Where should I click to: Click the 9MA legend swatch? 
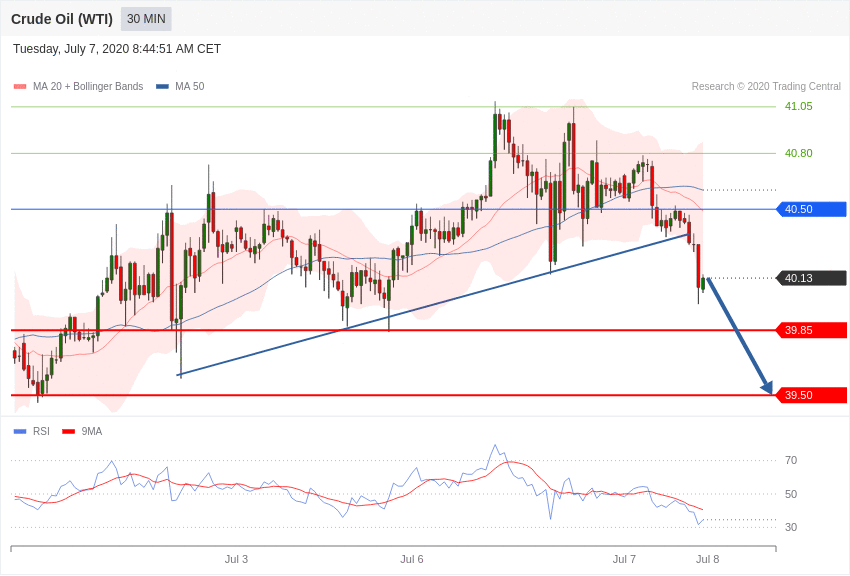[x=69, y=432]
